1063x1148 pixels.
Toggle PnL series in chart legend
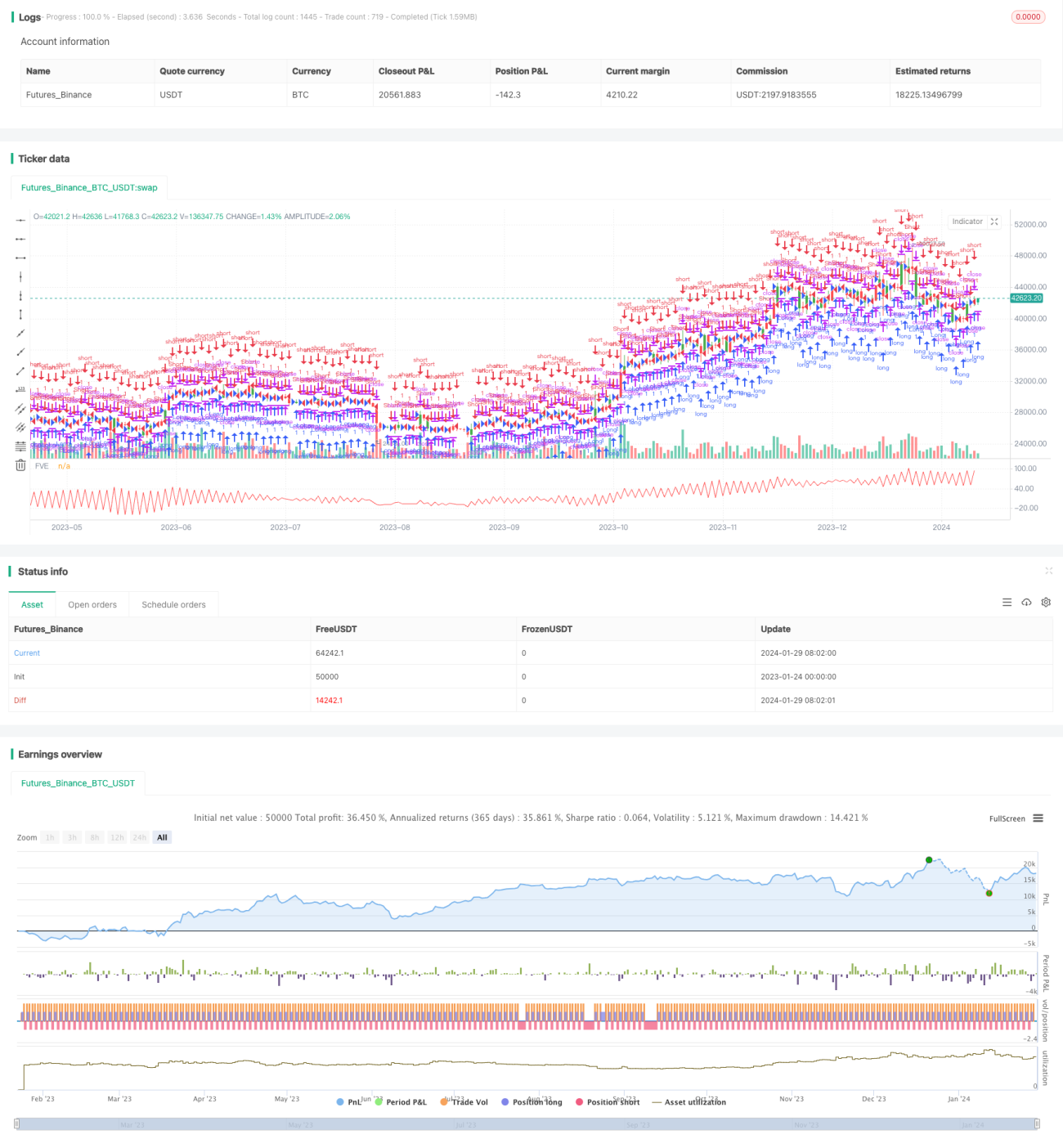pyautogui.click(x=349, y=1102)
